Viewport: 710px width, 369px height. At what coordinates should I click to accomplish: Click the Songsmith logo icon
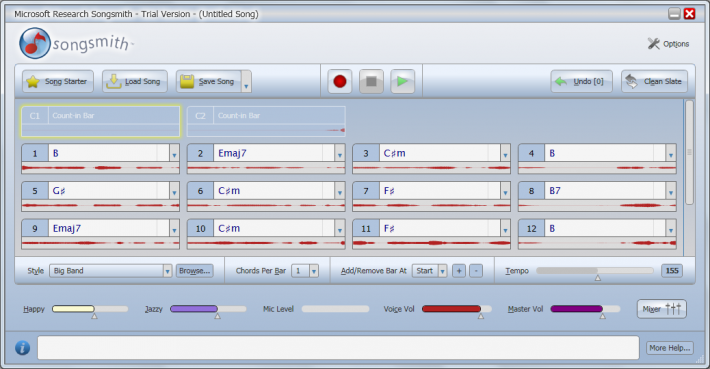35,43
